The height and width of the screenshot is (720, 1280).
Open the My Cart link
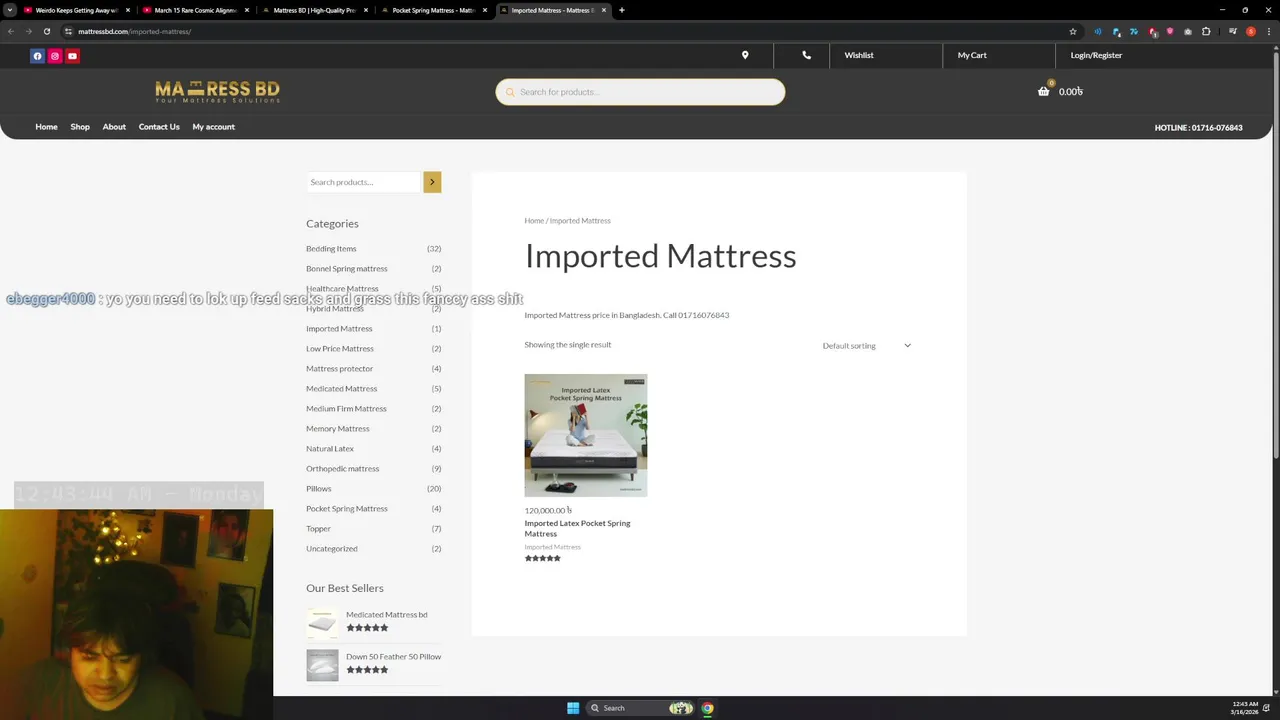972,55
